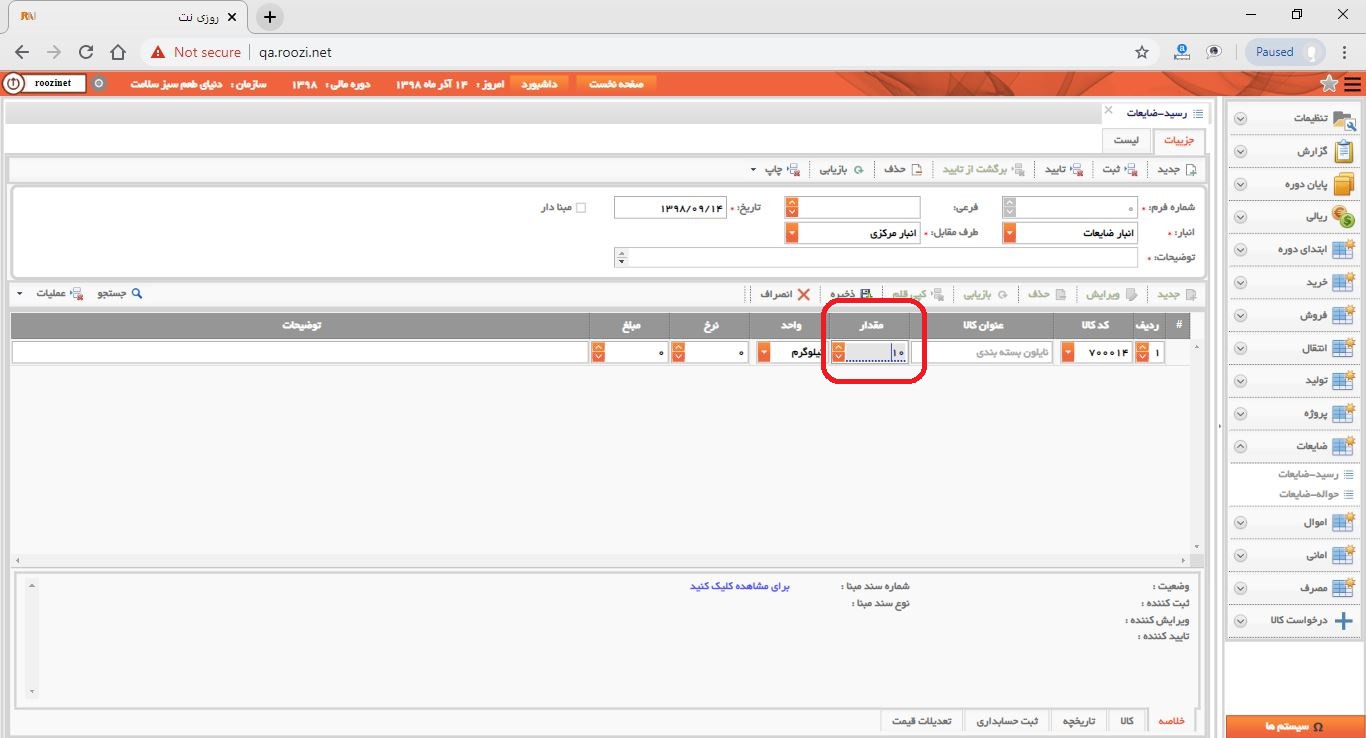The height and width of the screenshot is (738, 1366).
Task: Open the فروش sales sidebar icon
Action: coord(1344,316)
